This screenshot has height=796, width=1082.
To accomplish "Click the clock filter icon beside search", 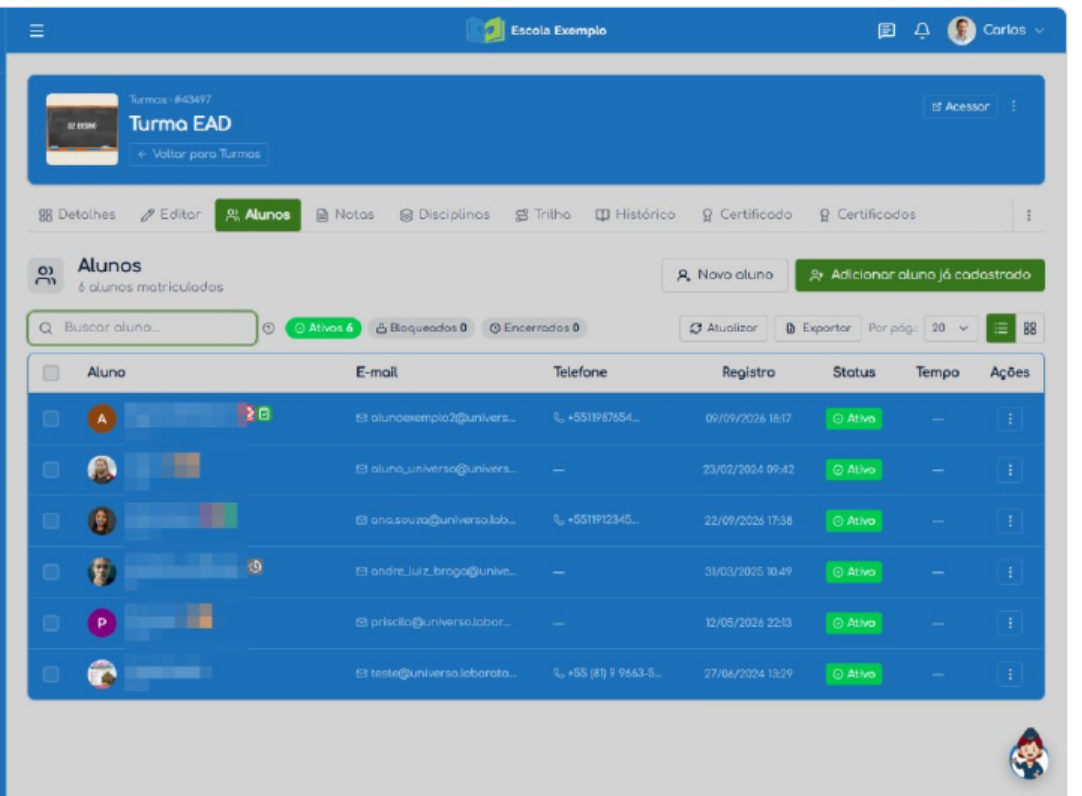I will pos(268,328).
